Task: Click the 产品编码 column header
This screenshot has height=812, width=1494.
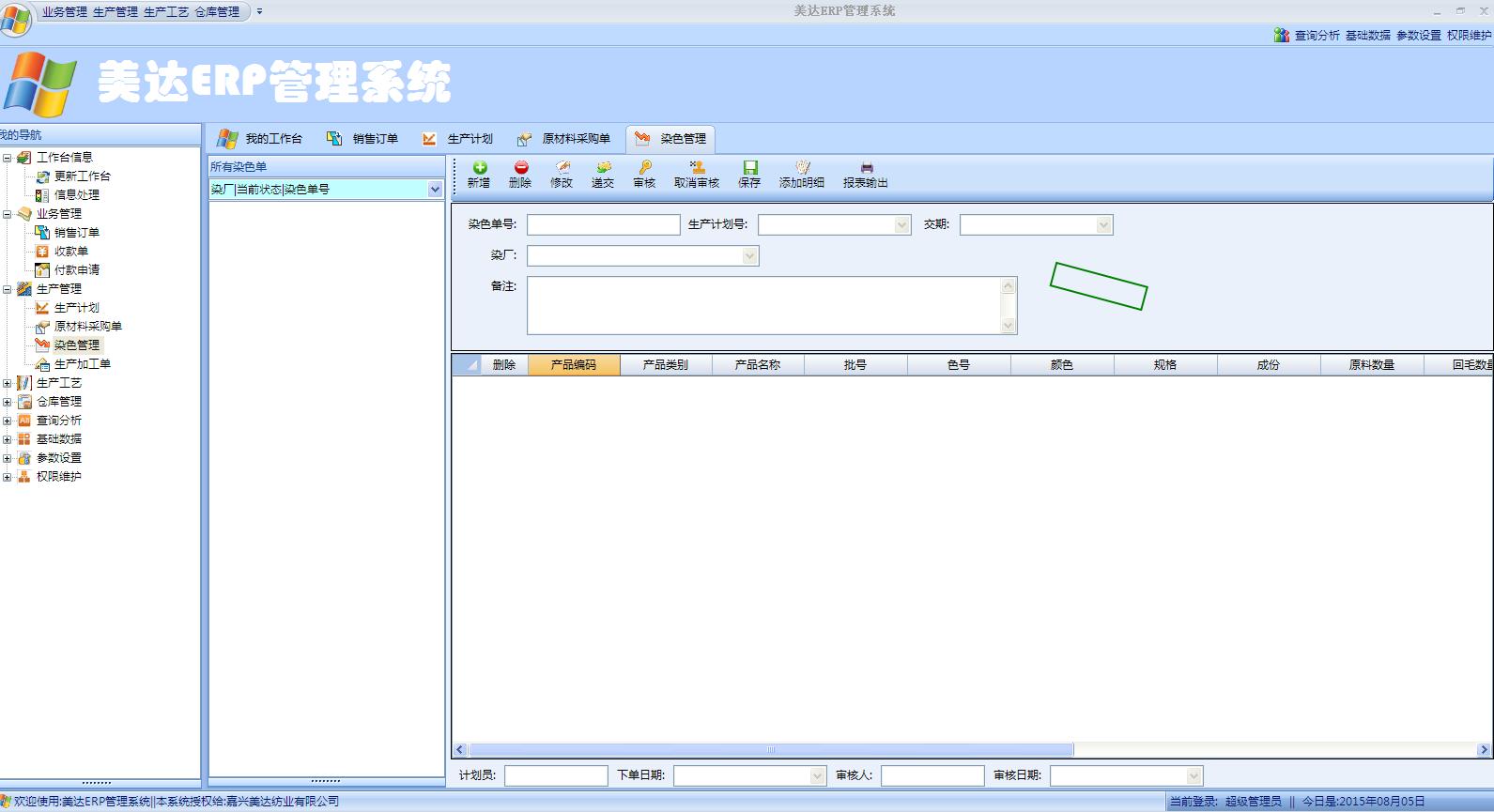Action: (x=574, y=365)
